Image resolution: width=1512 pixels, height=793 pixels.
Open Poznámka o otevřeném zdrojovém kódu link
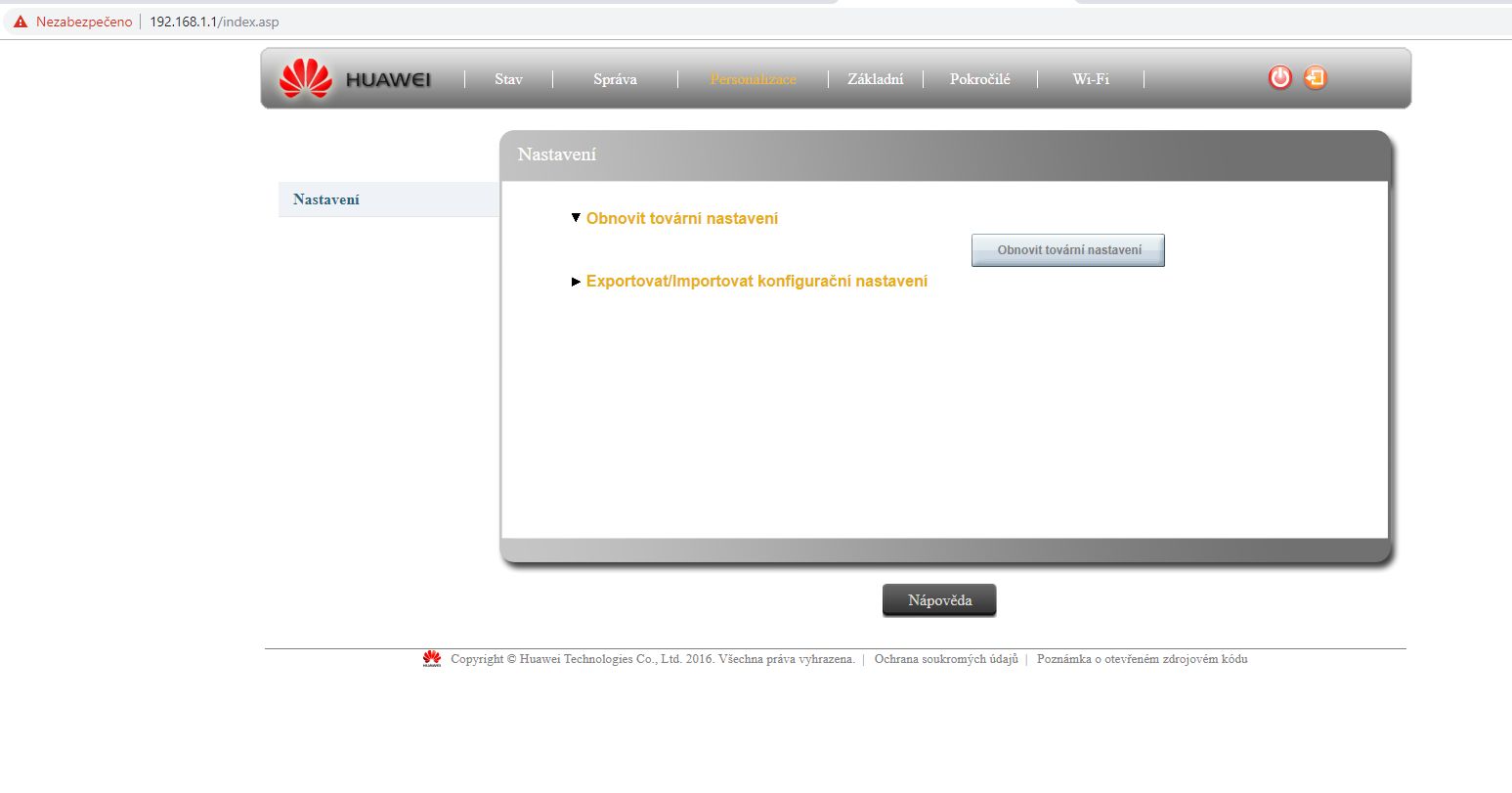pos(1142,659)
